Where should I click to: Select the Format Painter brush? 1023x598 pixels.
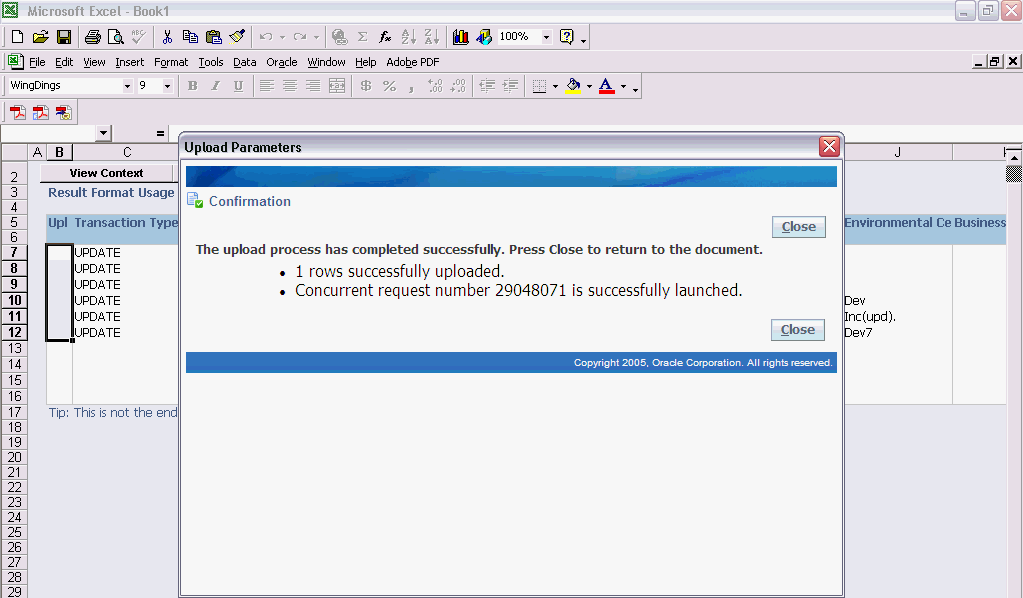(x=237, y=37)
